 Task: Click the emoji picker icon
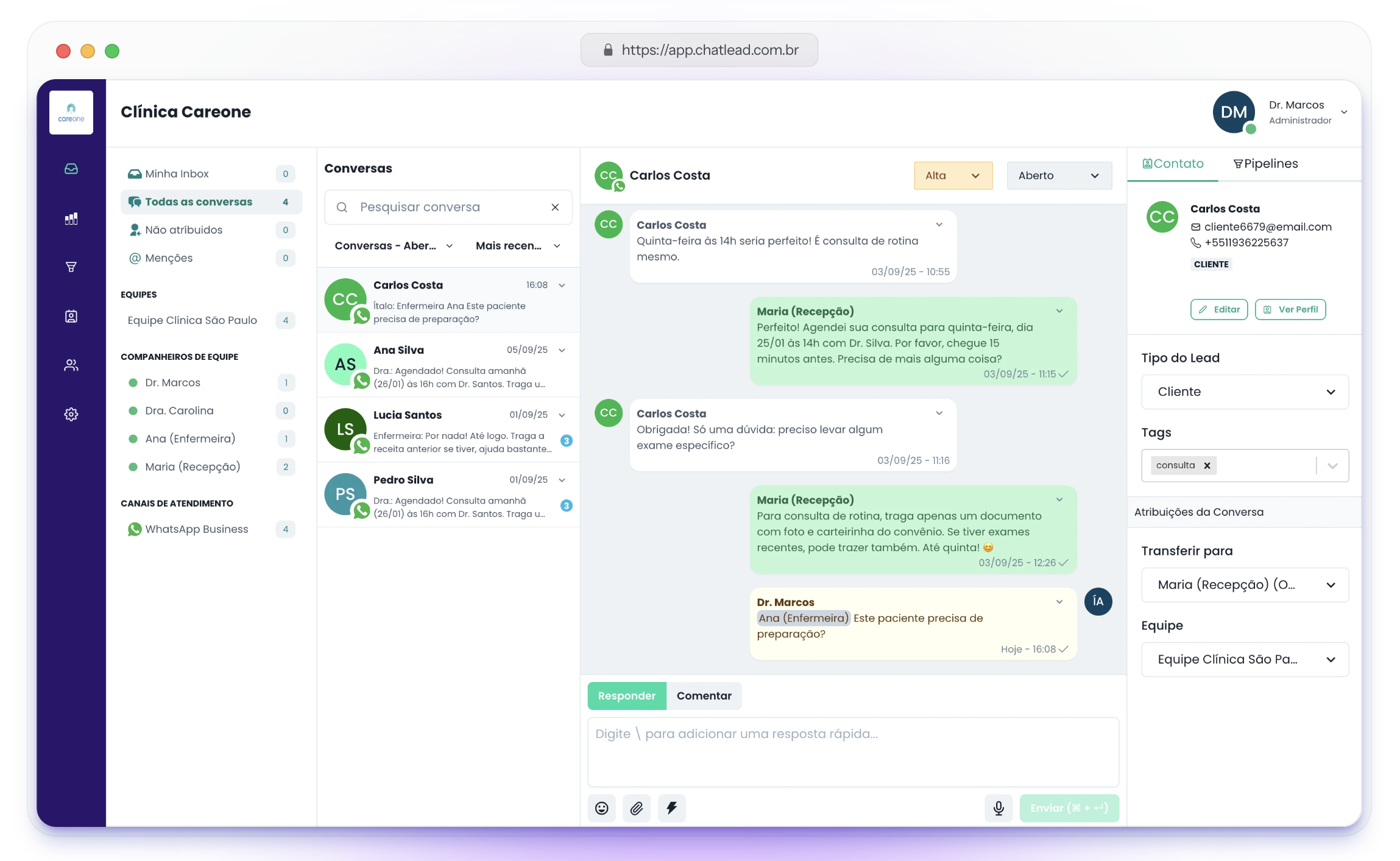601,808
